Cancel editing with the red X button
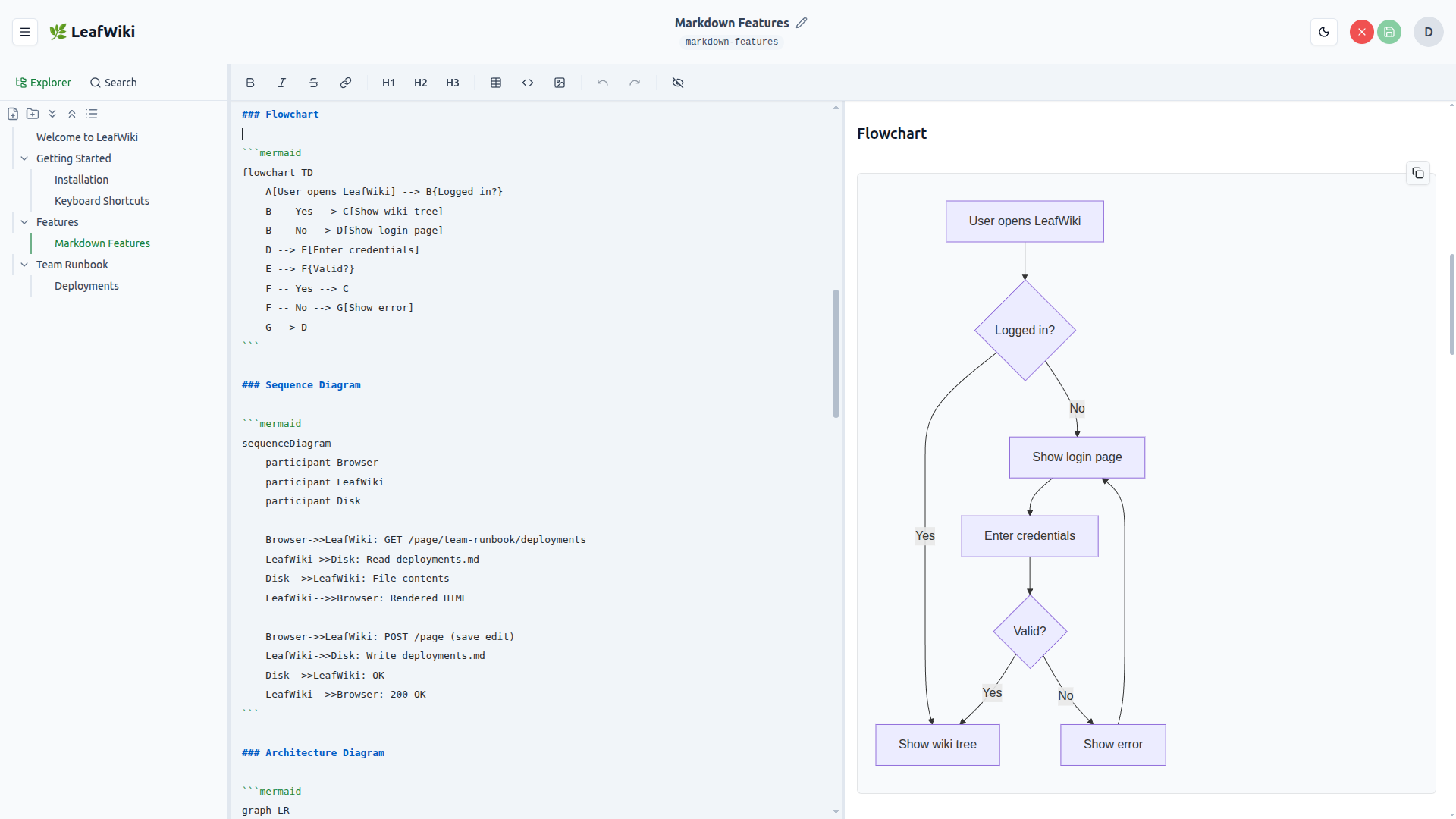This screenshot has height=819, width=1456. [1362, 32]
